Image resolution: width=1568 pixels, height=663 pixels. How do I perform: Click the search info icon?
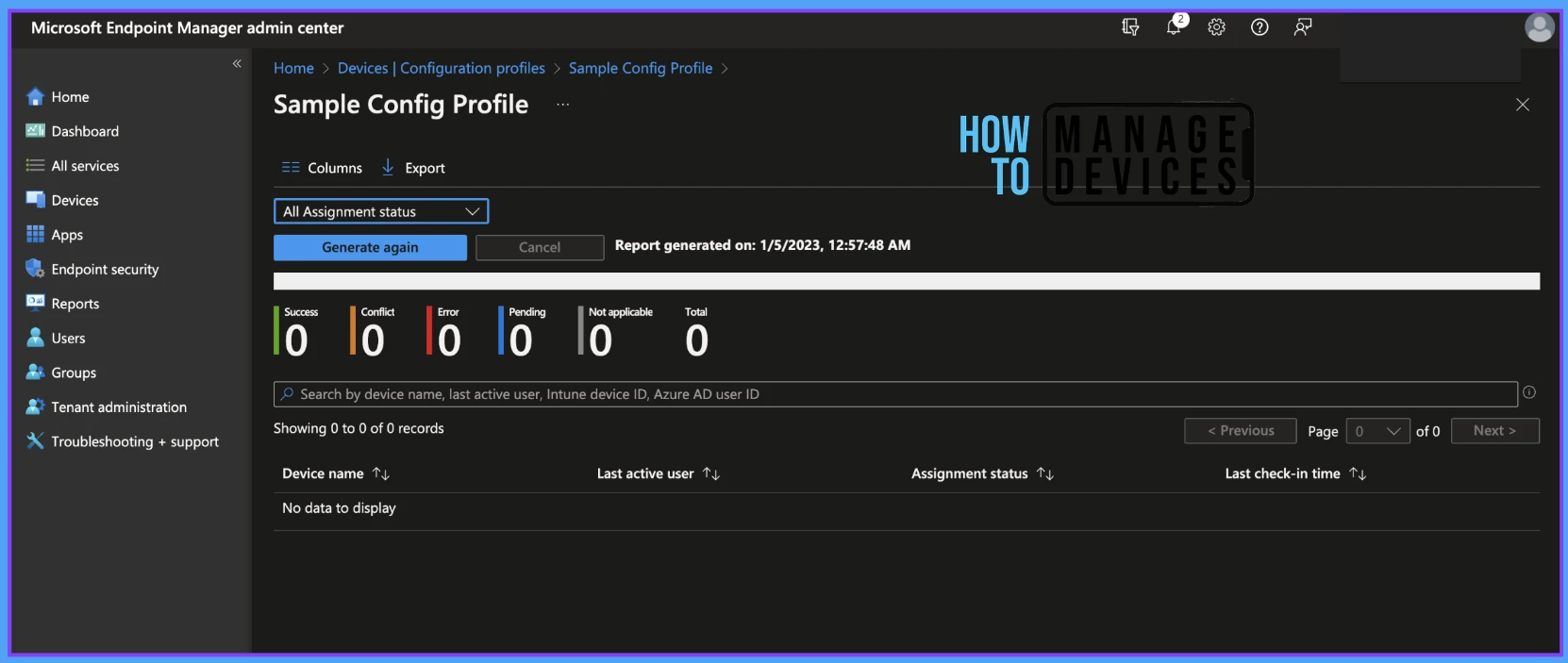(x=1529, y=392)
